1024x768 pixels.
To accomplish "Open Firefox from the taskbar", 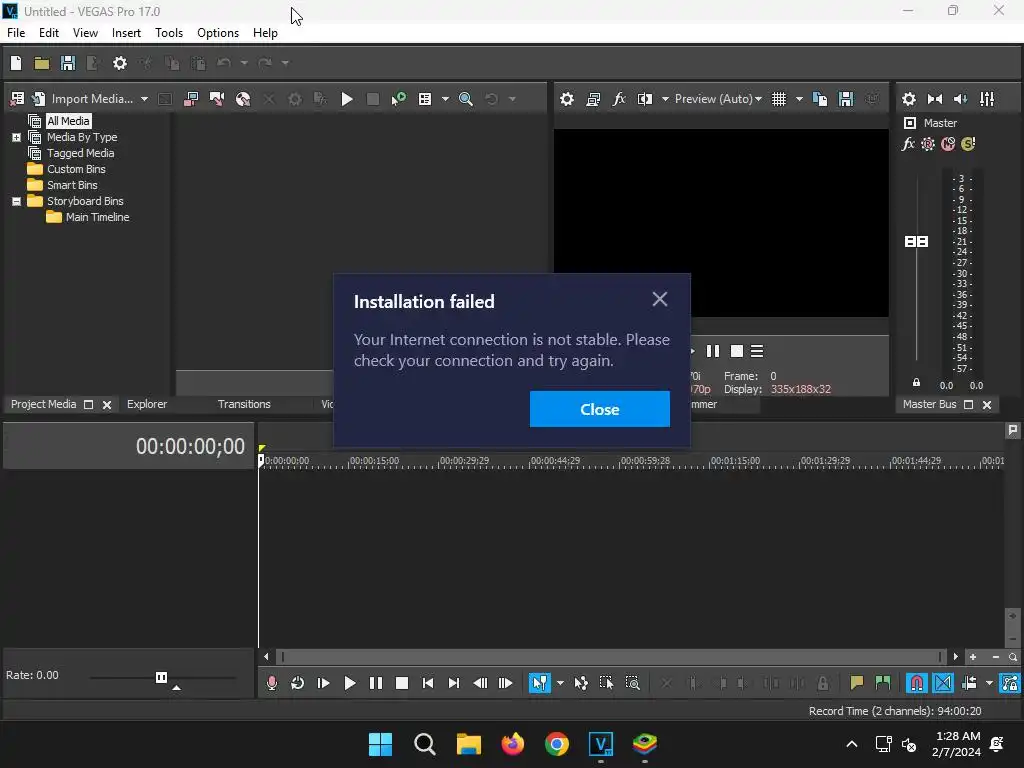I will 513,744.
